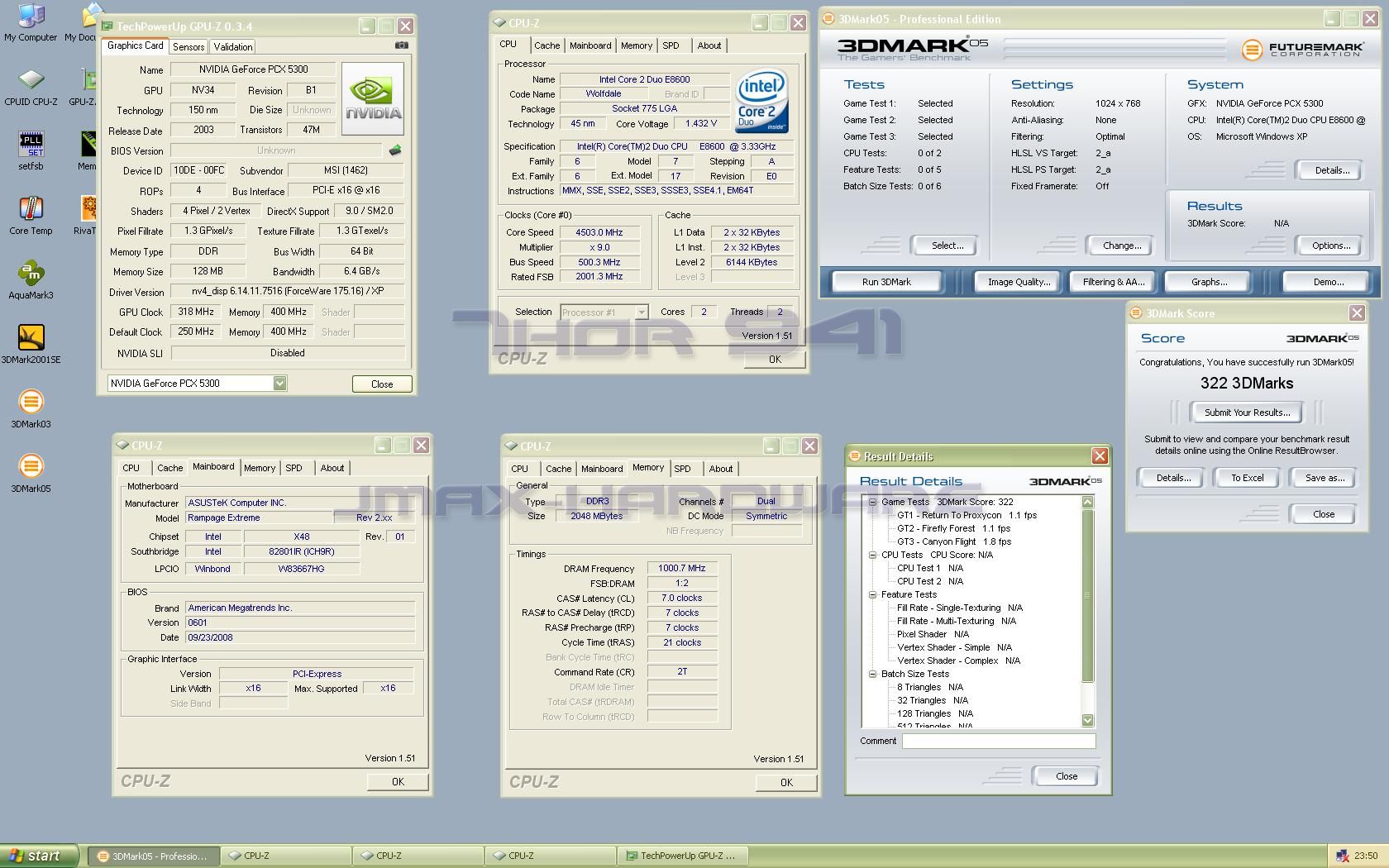Image resolution: width=1389 pixels, height=868 pixels.
Task: Open the GPU-Z Sensors tab
Action: [189, 47]
